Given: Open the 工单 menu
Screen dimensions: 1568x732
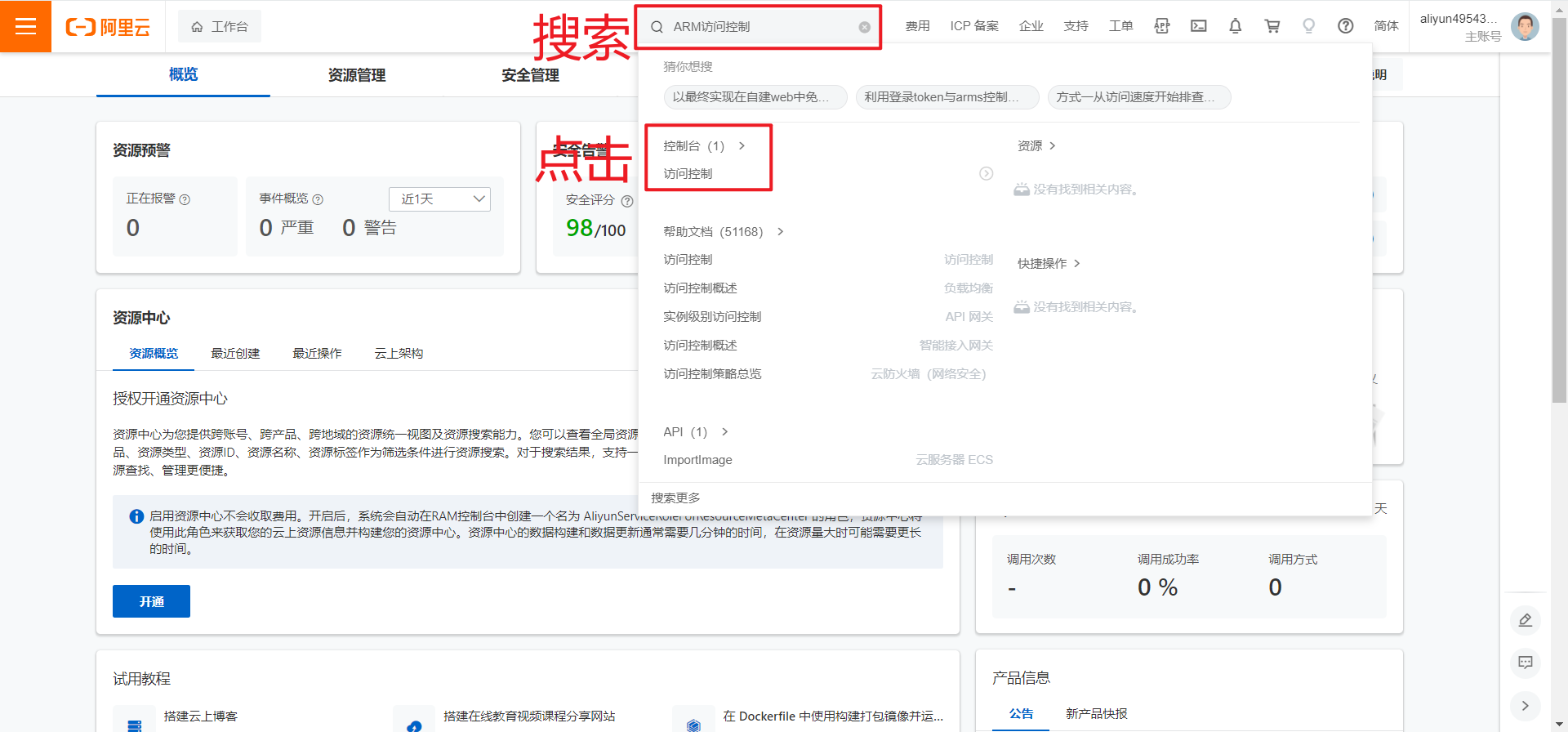Looking at the screenshot, I should [1121, 26].
